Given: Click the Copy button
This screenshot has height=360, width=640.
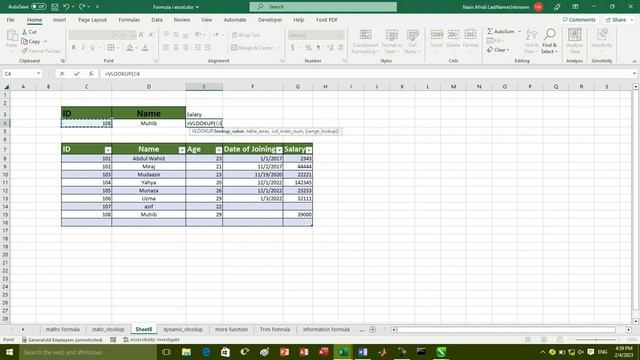Looking at the screenshot, I should pyautogui.click(x=31, y=42).
